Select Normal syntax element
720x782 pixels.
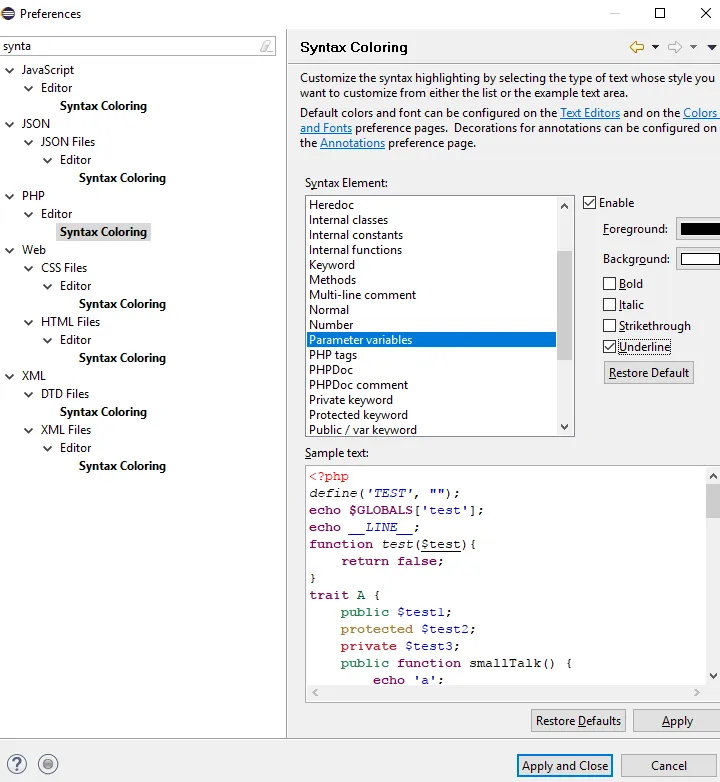pyautogui.click(x=431, y=310)
